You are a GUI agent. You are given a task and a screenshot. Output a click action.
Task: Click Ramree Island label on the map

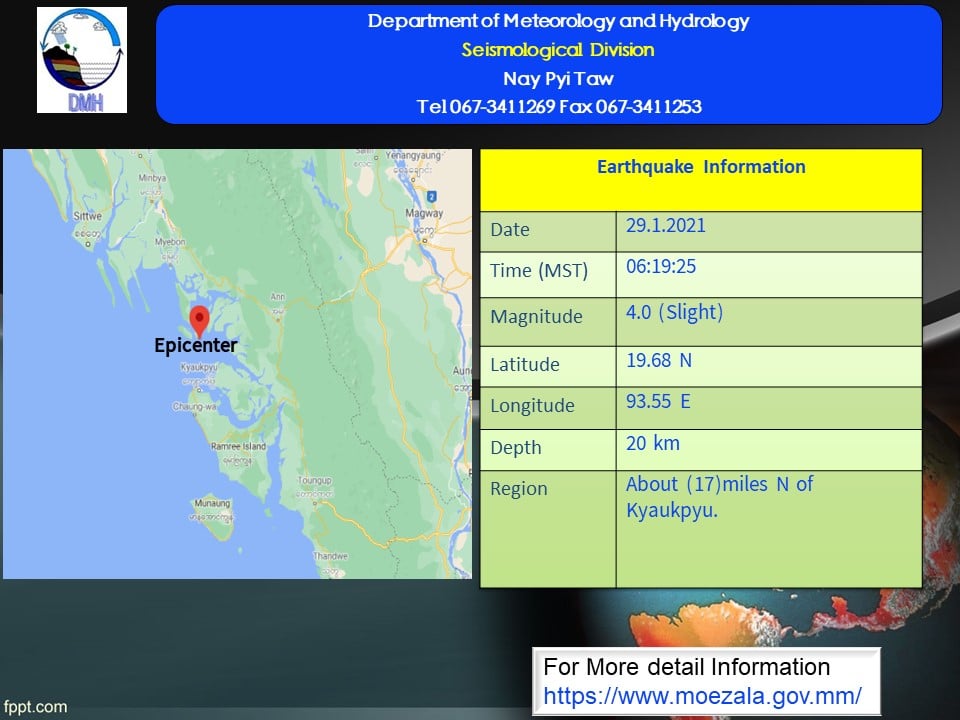(238, 446)
